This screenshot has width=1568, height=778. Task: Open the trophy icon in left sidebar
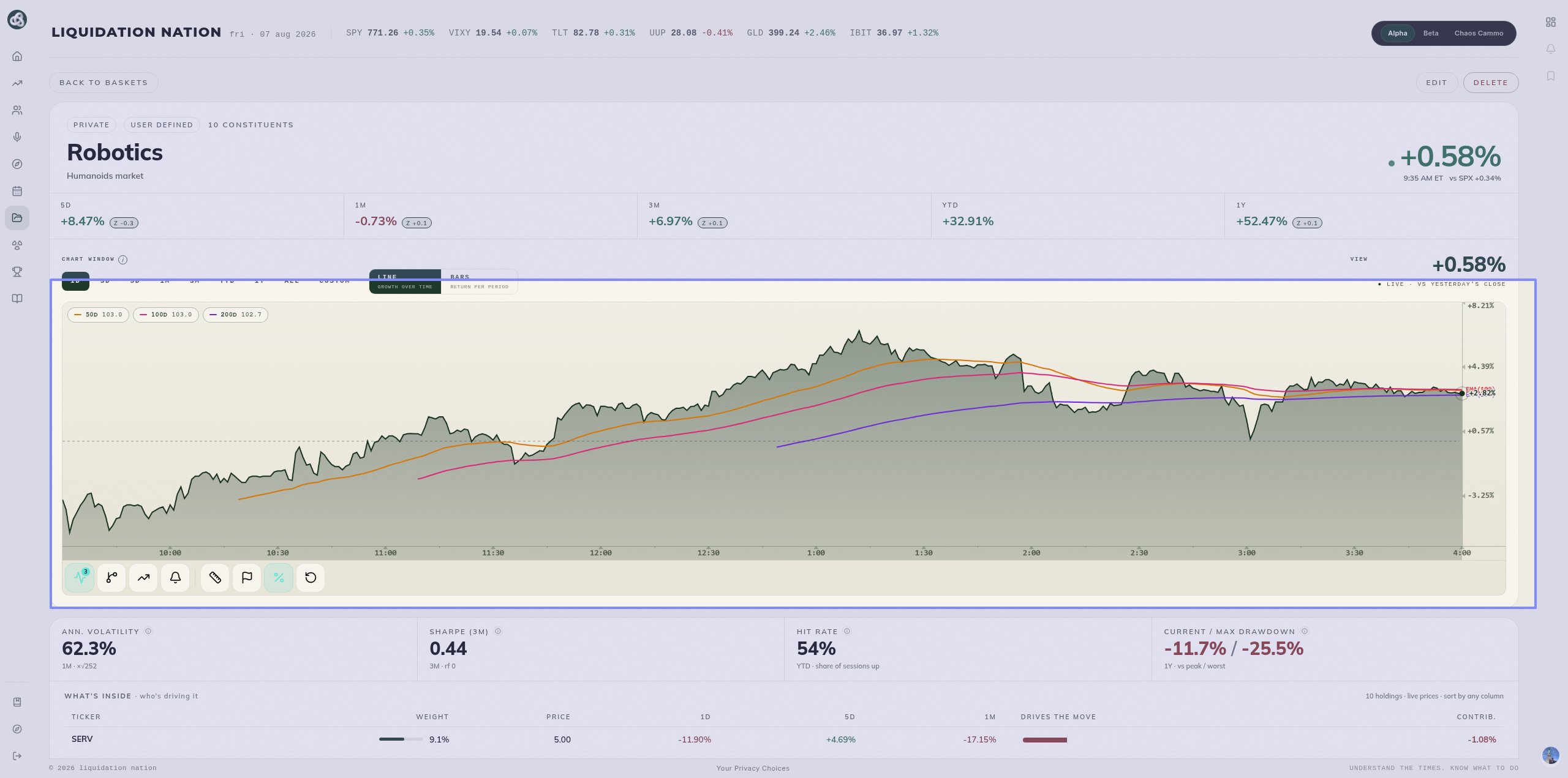[17, 272]
